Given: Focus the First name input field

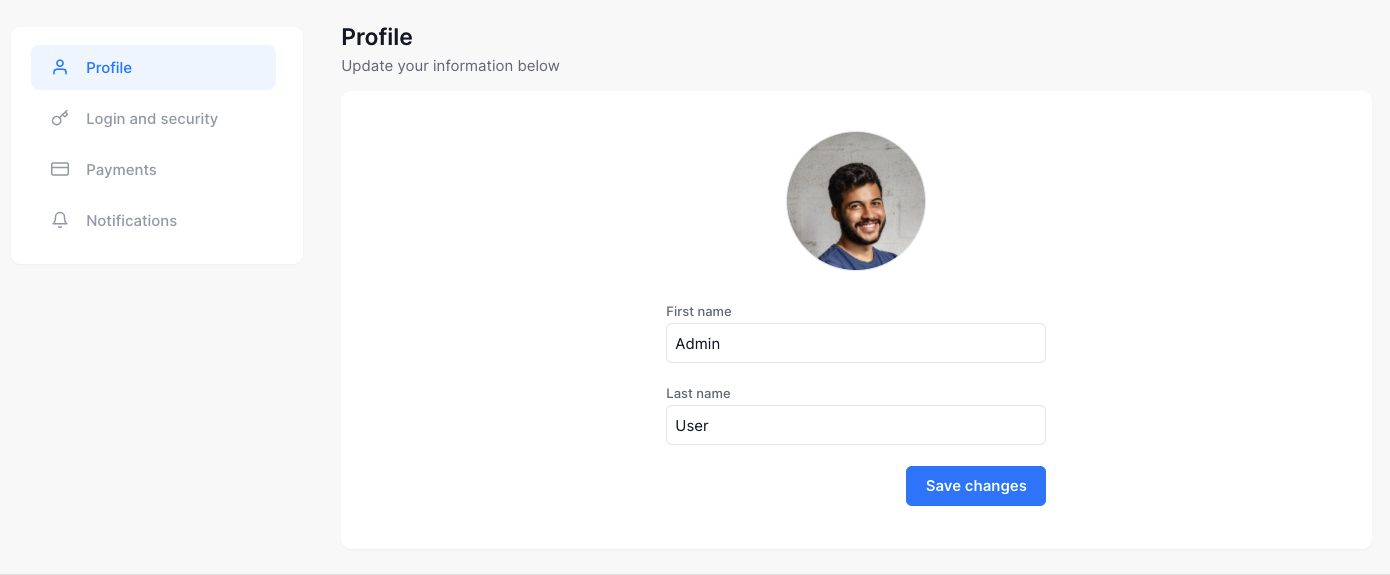Looking at the screenshot, I should 856,343.
